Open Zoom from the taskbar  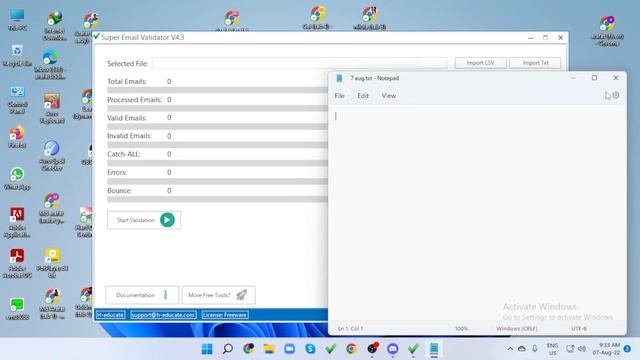[289, 349]
